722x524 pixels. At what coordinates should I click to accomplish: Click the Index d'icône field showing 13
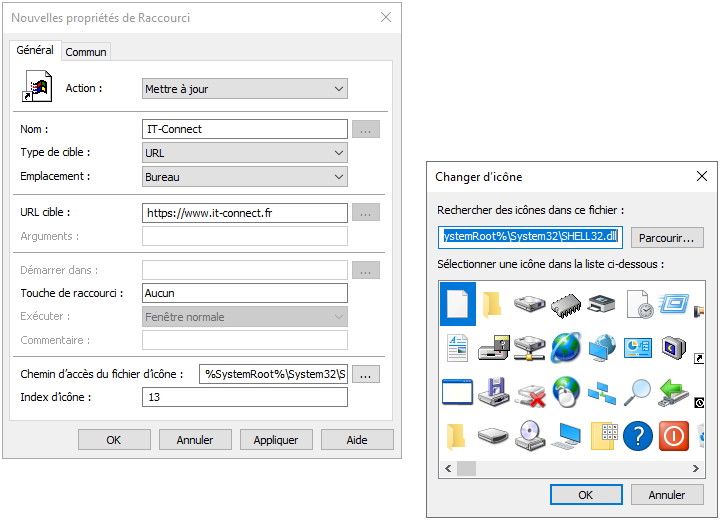[245, 397]
